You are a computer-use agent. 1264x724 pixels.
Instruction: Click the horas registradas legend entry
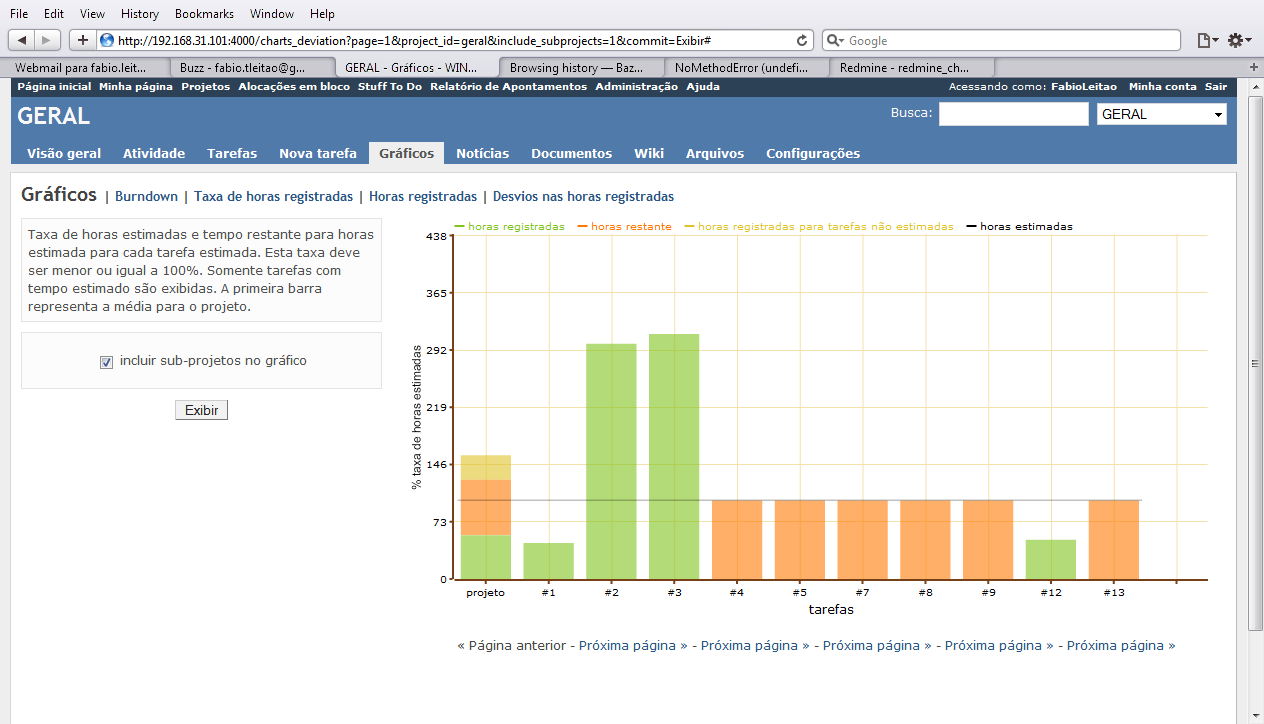coord(510,227)
